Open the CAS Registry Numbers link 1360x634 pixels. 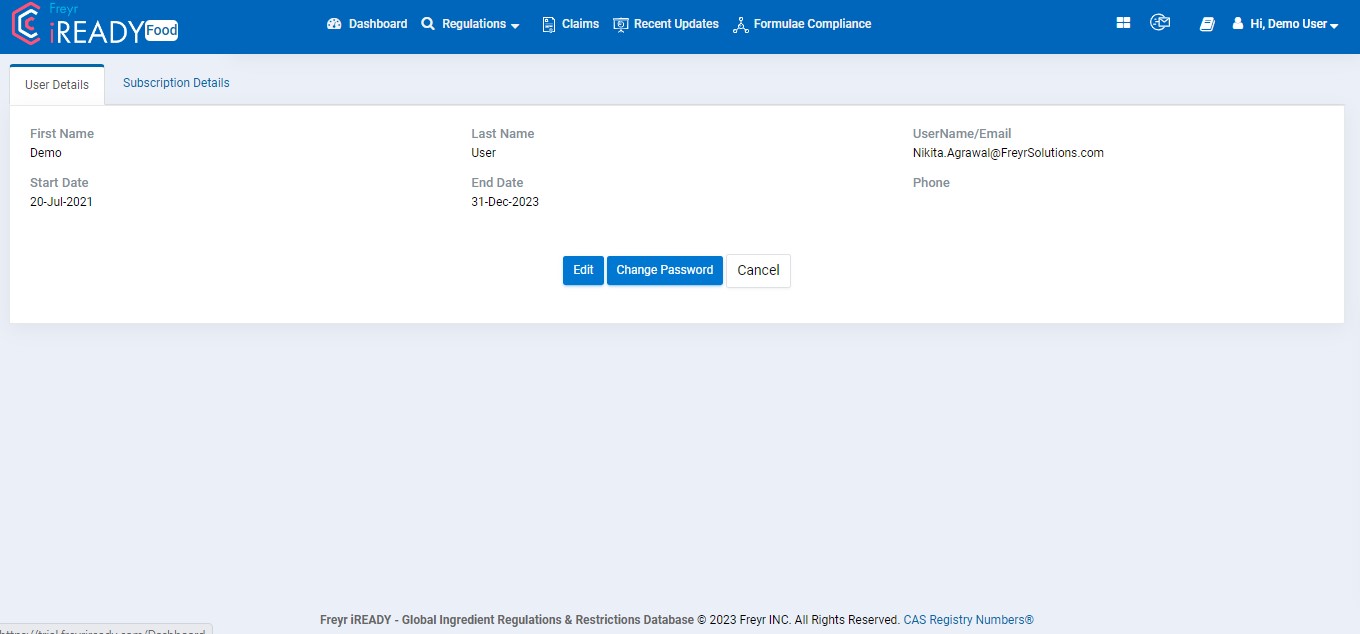coord(968,620)
